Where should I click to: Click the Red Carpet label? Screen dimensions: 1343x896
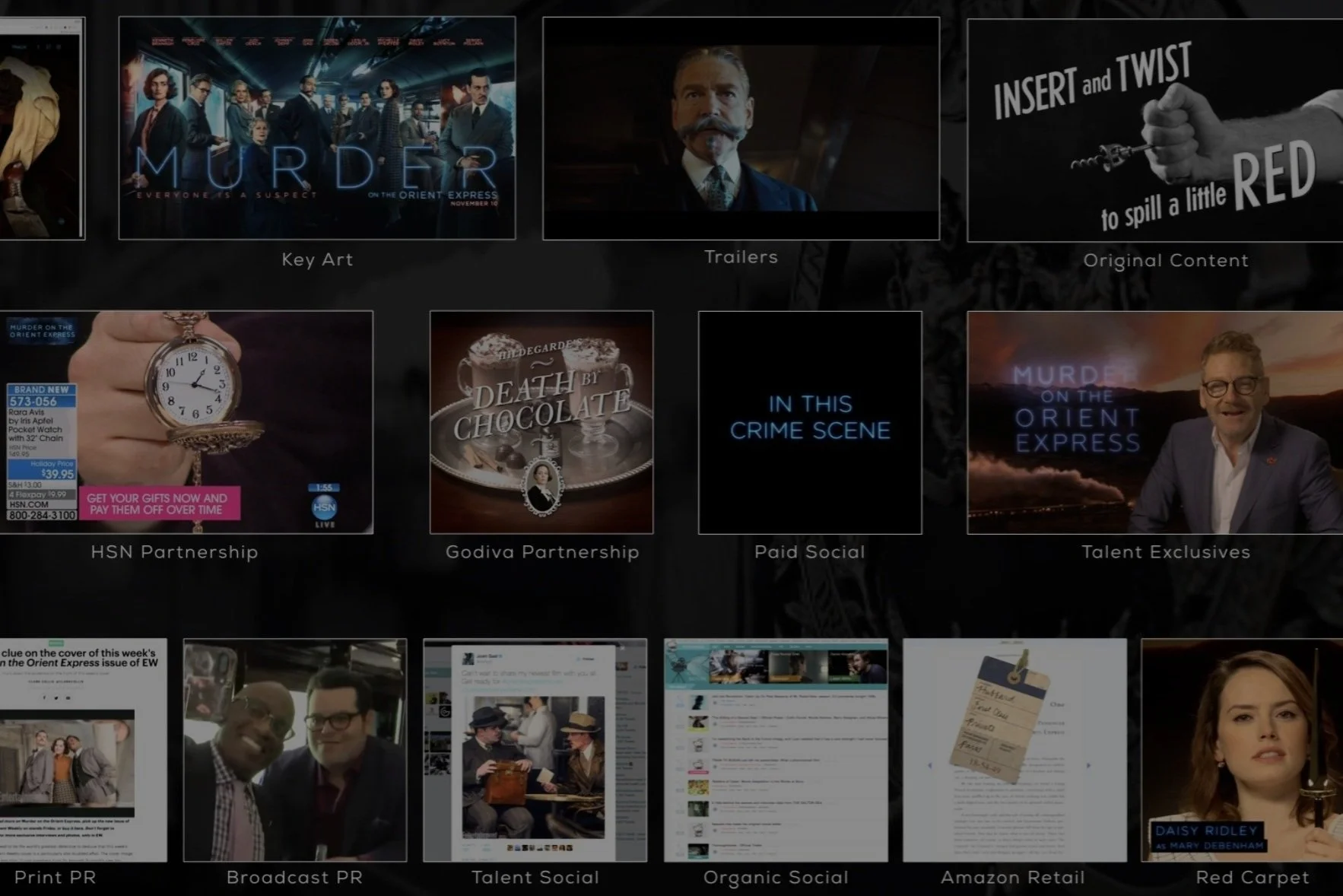(1253, 878)
